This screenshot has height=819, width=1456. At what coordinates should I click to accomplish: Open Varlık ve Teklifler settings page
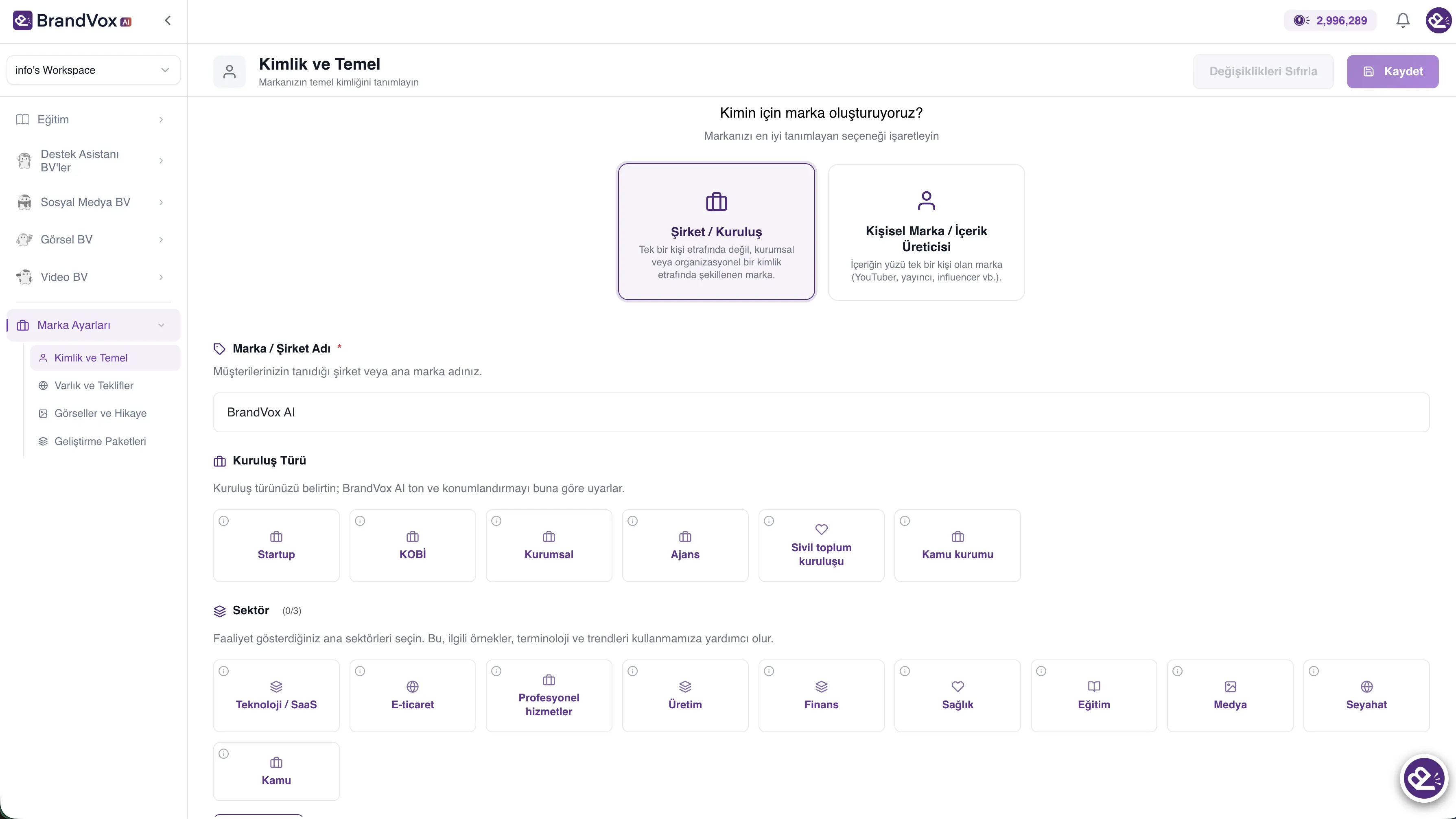tap(105, 385)
